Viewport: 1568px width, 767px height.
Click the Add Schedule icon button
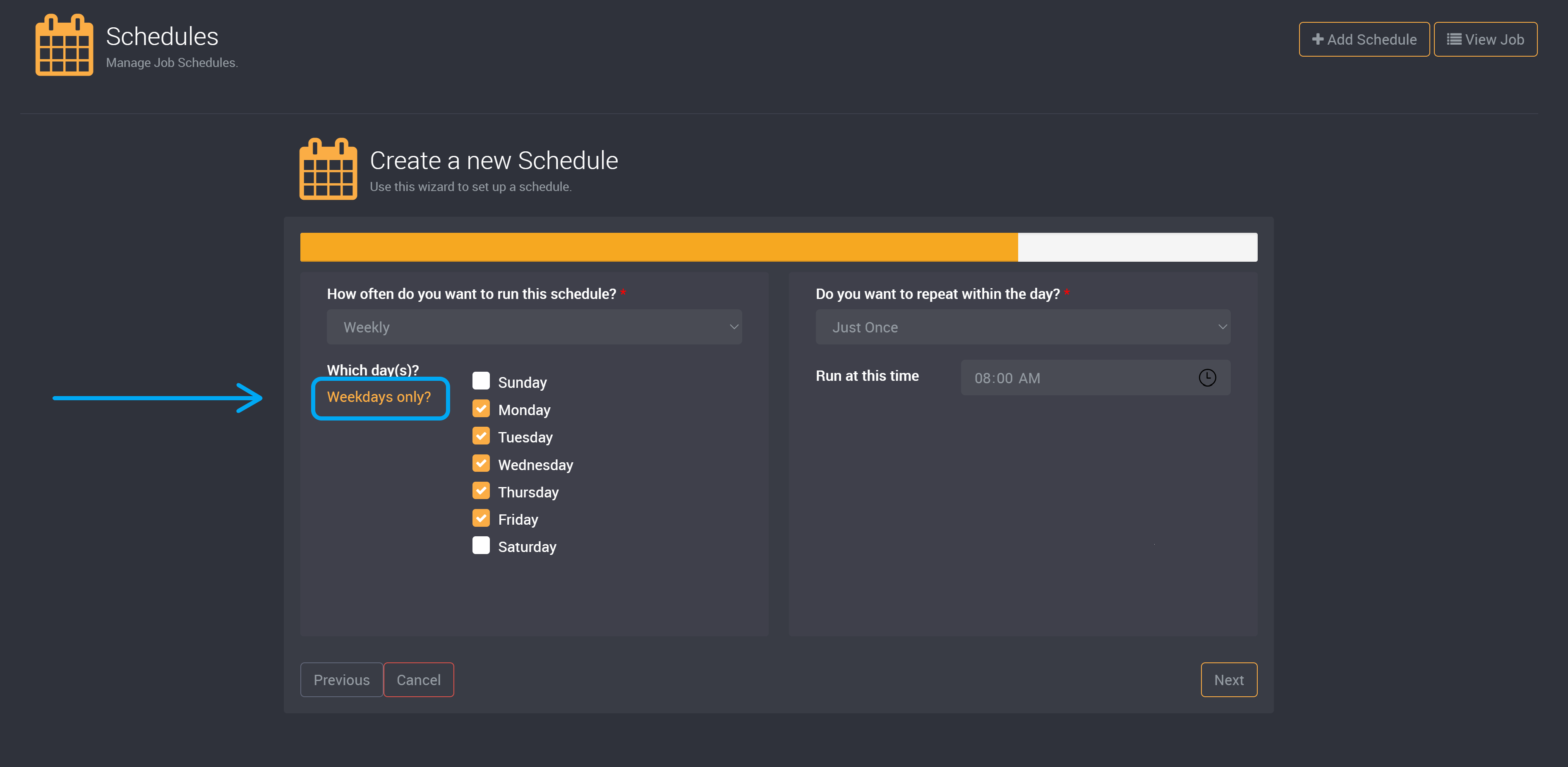tap(1363, 38)
